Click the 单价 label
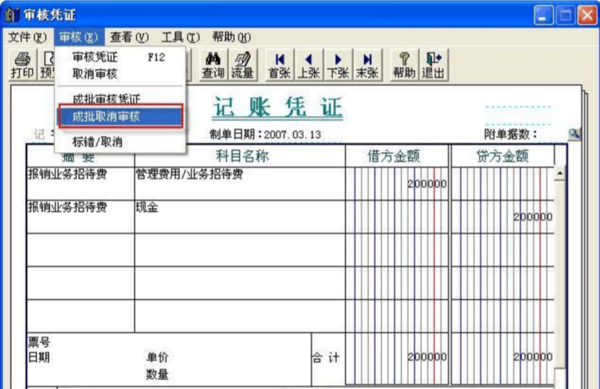The image size is (600, 389). (x=157, y=358)
